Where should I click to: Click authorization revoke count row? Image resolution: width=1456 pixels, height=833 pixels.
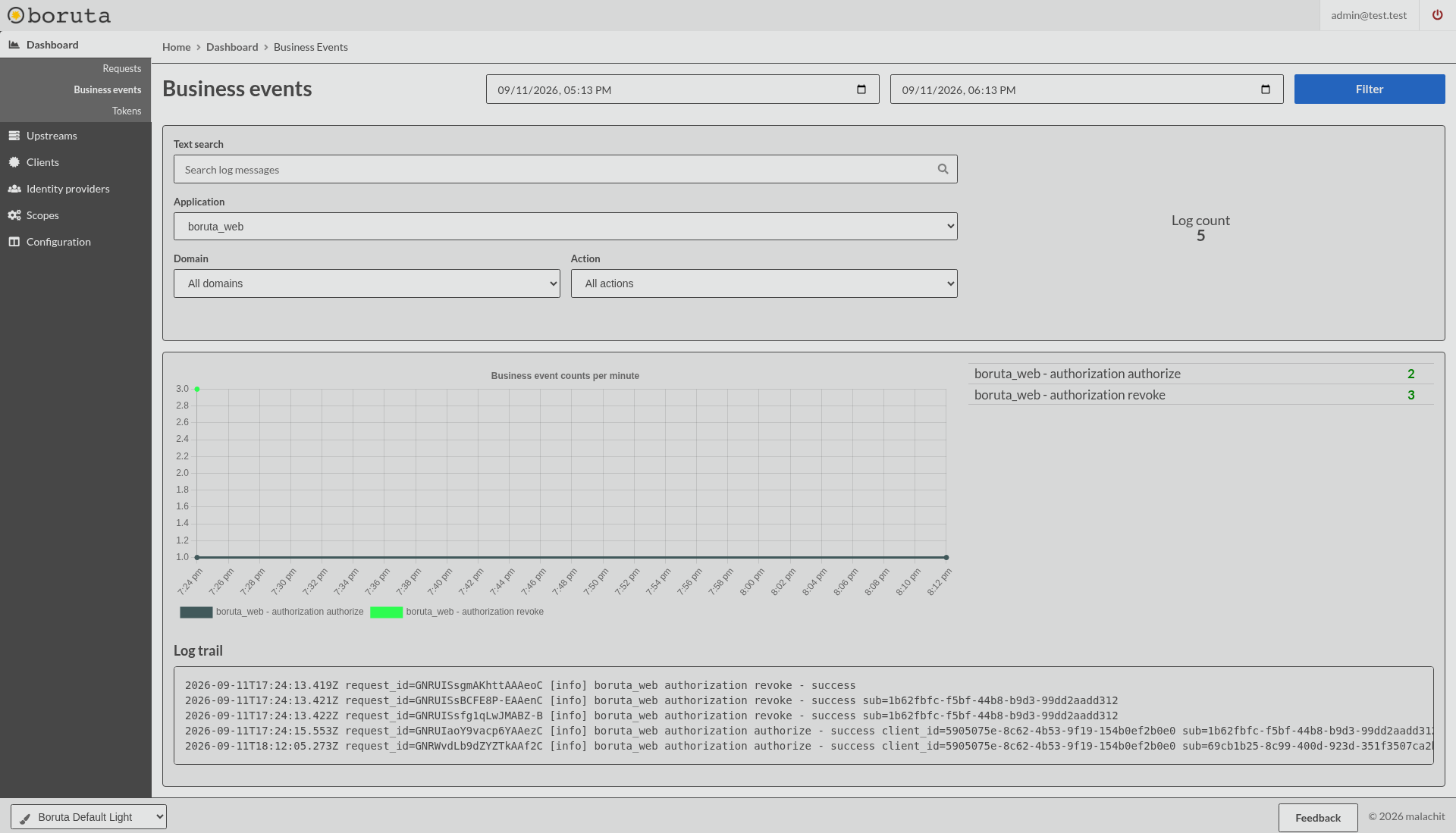click(1200, 395)
